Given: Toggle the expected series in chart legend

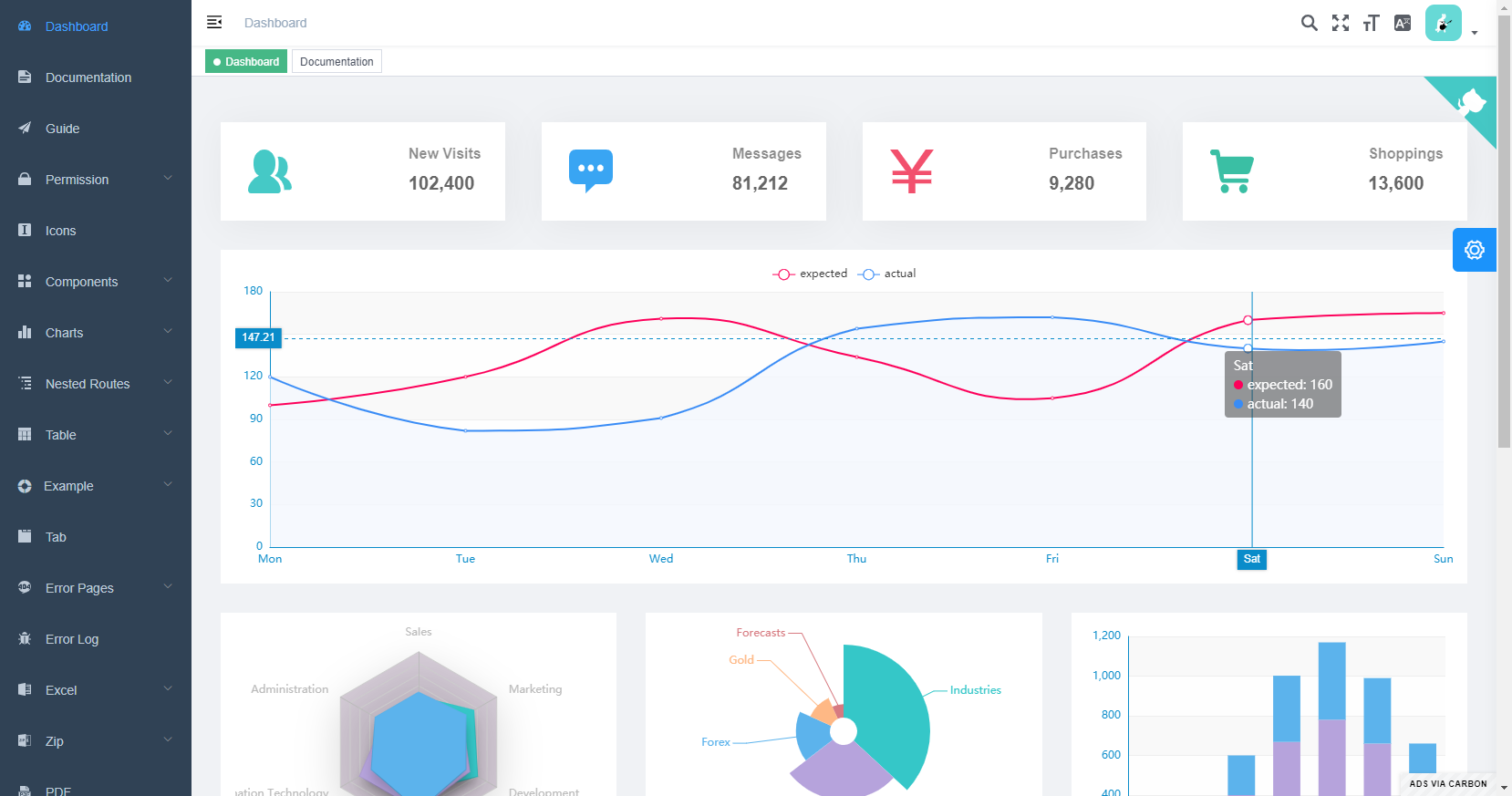Looking at the screenshot, I should (x=810, y=274).
